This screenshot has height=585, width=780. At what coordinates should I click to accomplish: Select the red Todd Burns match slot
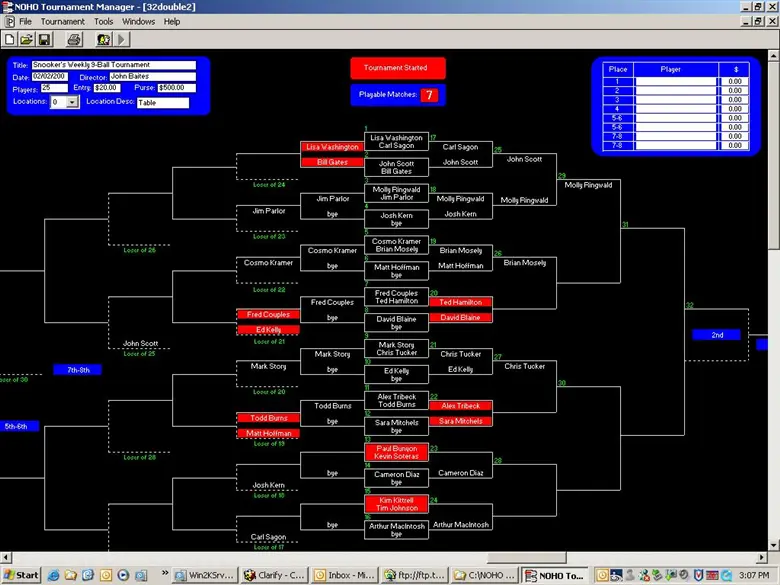[268, 418]
